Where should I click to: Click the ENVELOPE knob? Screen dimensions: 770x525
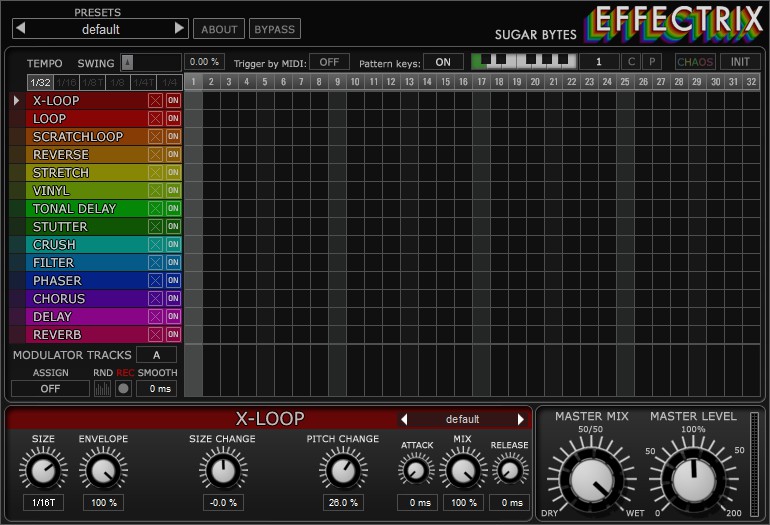pos(103,470)
